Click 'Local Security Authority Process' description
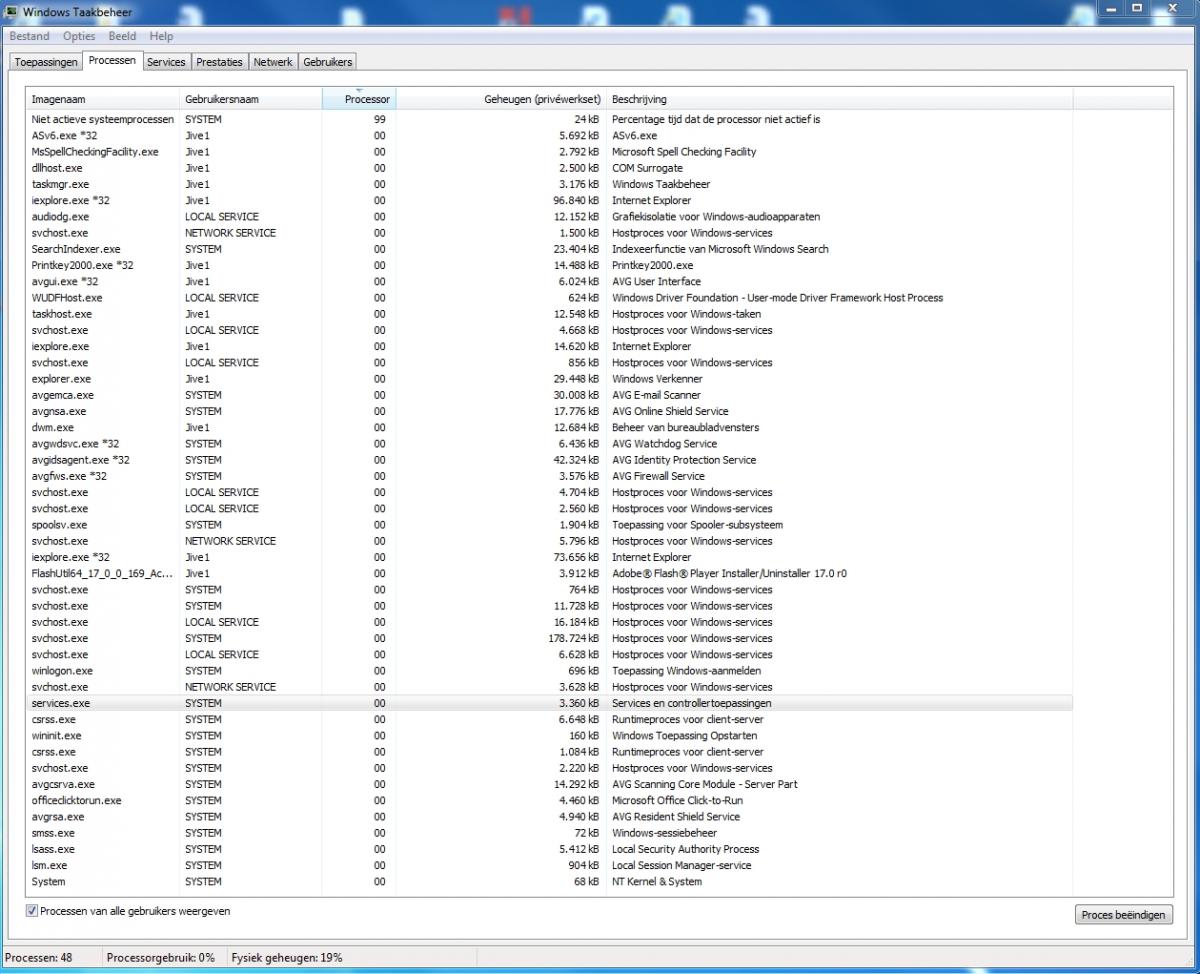Screen dimensions: 1200x974 pos(685,849)
